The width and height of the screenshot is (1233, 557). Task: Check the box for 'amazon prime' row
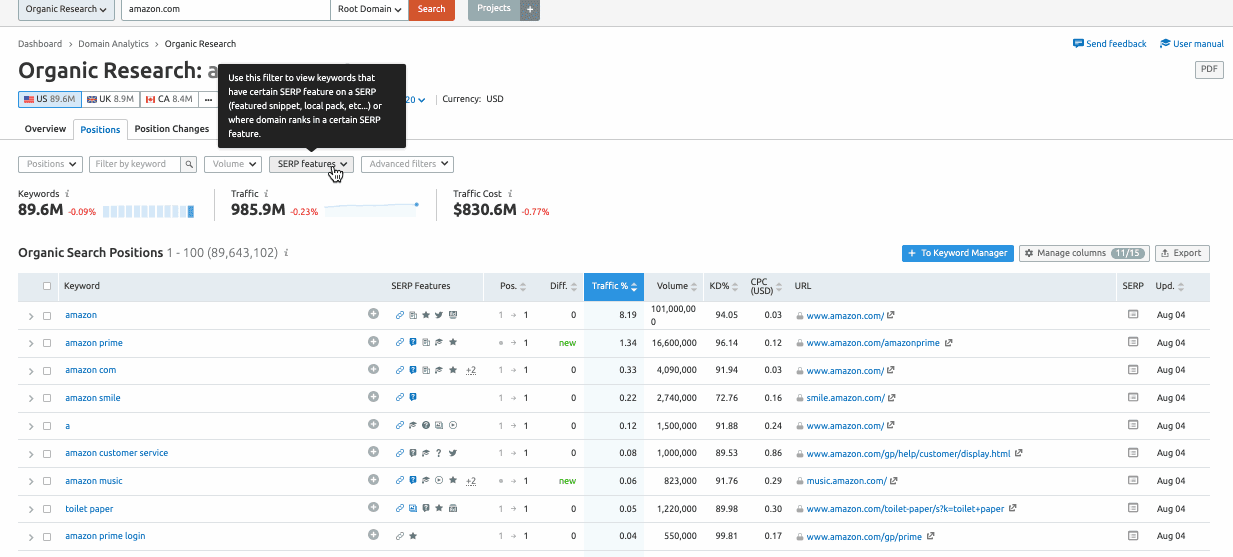(47, 342)
